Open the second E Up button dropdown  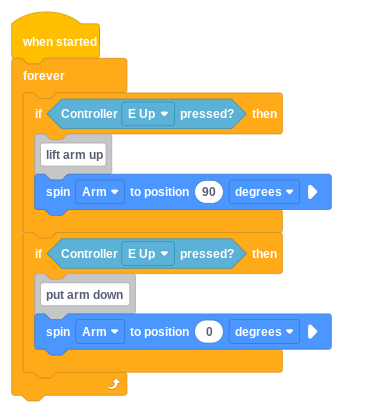[x=148, y=254]
